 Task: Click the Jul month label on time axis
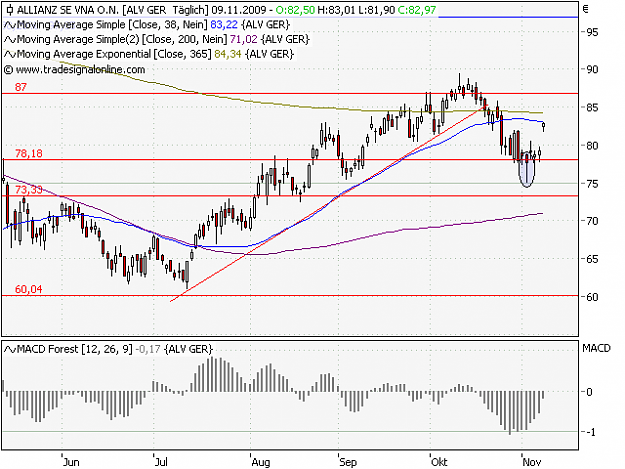(161, 462)
